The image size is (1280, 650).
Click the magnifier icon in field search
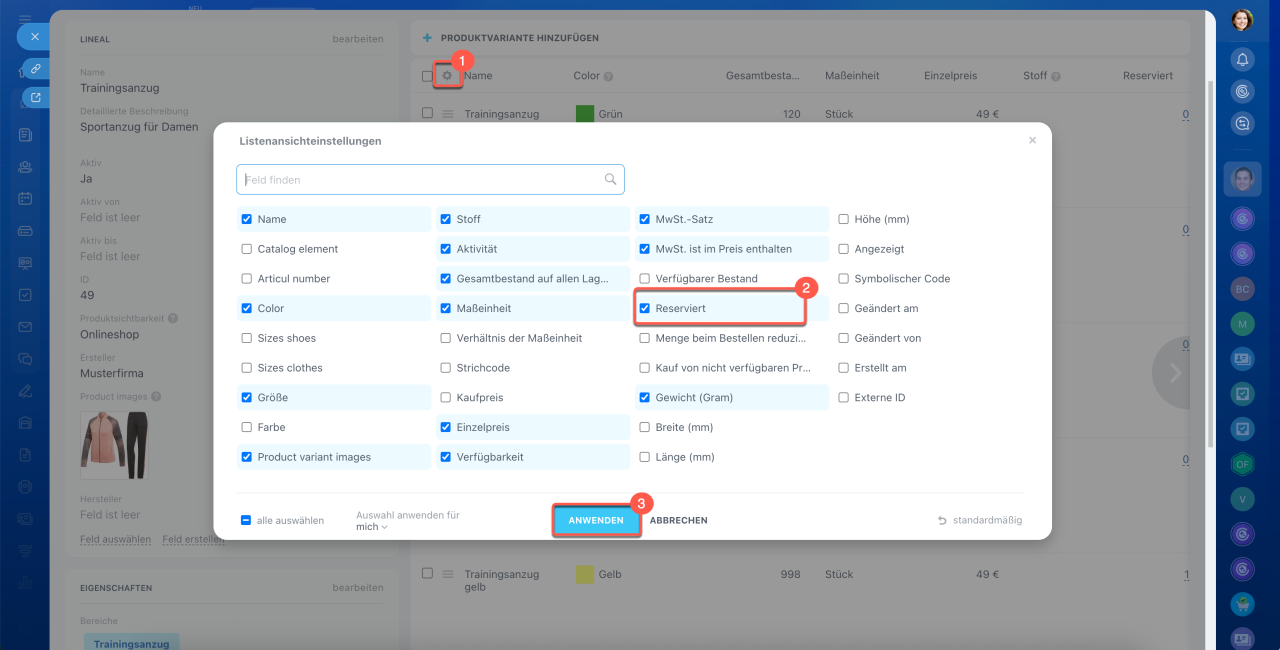610,180
